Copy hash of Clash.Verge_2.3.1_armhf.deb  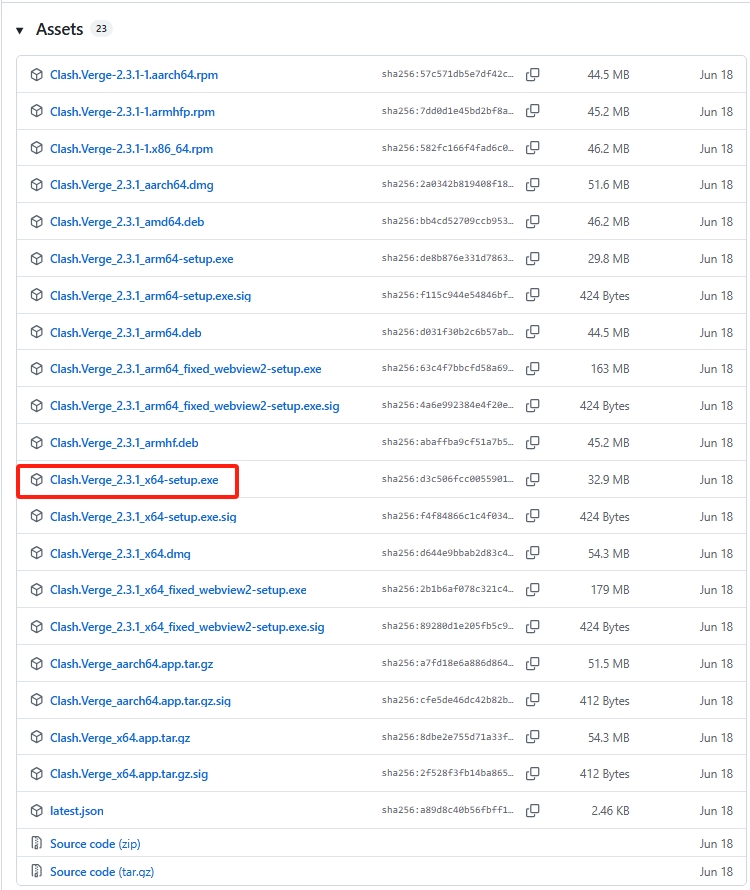point(533,443)
